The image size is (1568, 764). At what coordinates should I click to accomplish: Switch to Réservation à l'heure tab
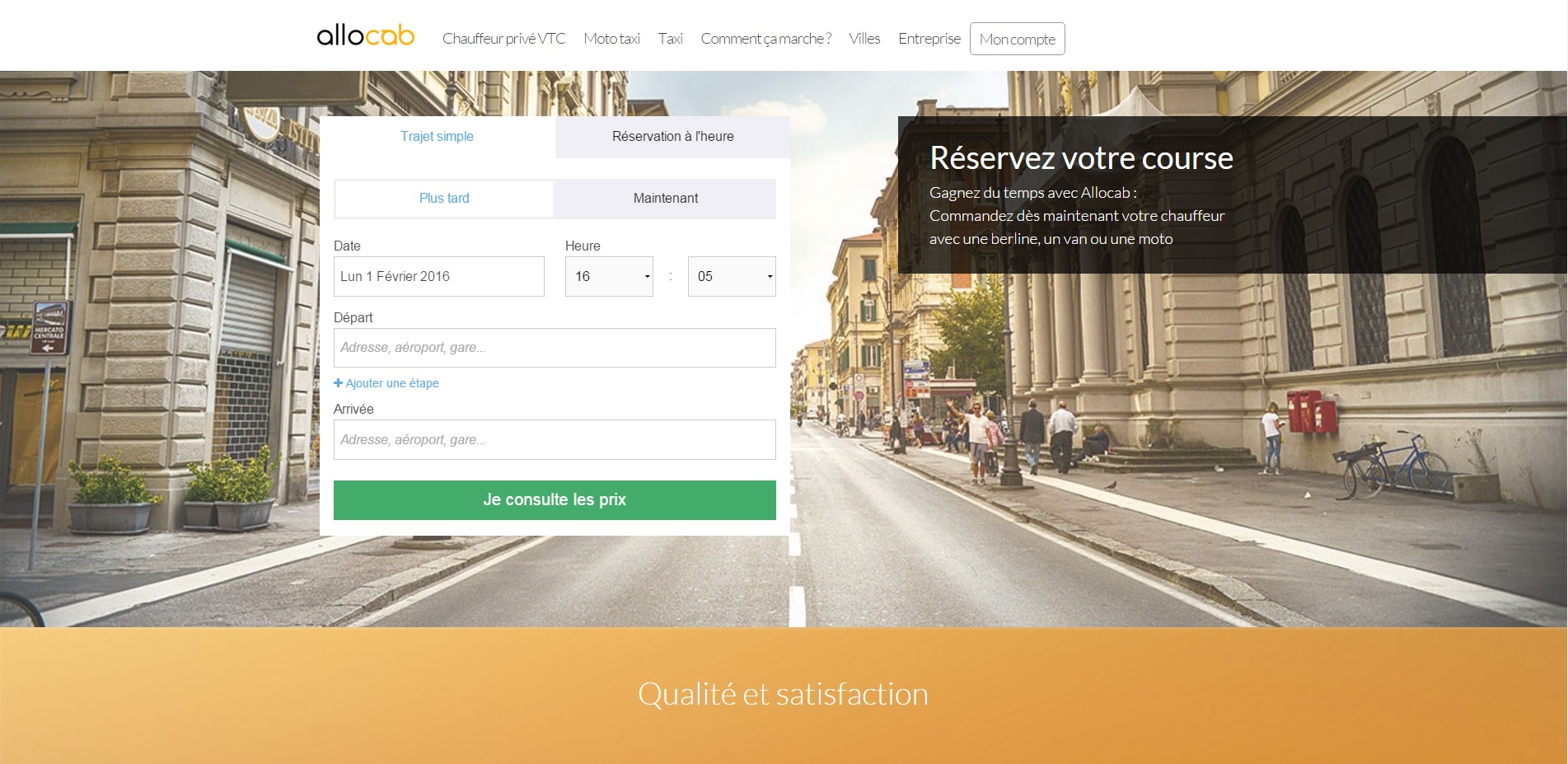coord(673,137)
